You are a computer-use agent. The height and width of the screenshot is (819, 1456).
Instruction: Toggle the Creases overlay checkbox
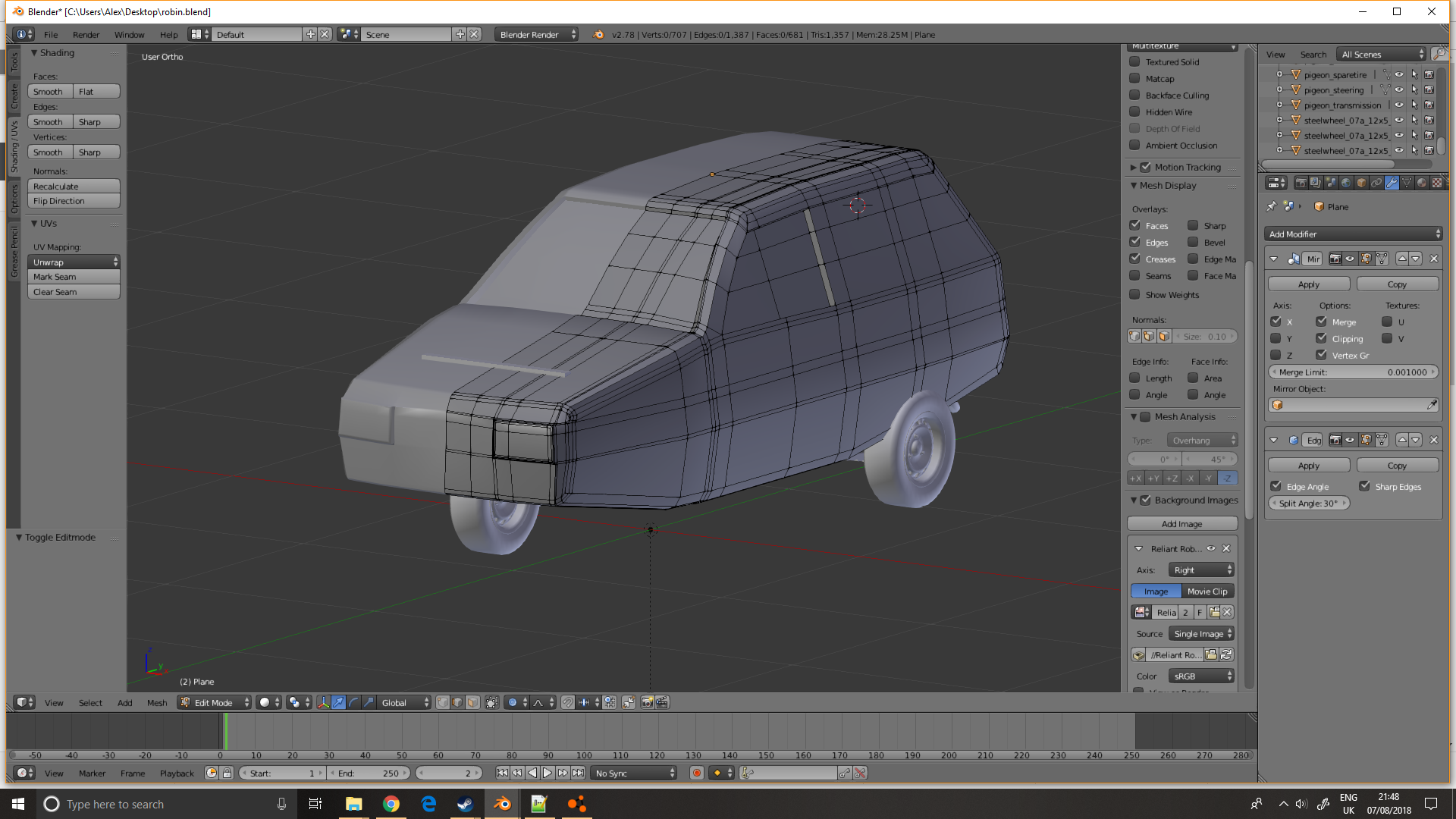[x=1134, y=259]
